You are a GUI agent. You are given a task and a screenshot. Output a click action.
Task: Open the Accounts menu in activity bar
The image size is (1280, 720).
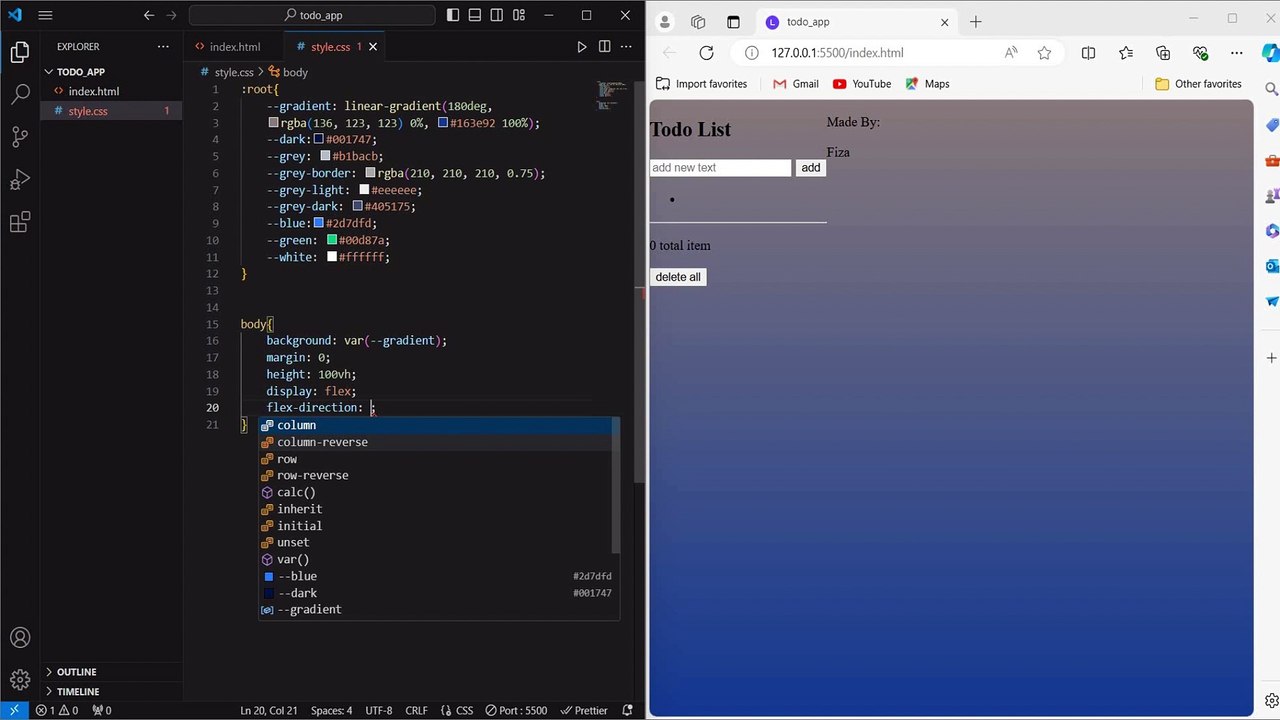point(20,637)
